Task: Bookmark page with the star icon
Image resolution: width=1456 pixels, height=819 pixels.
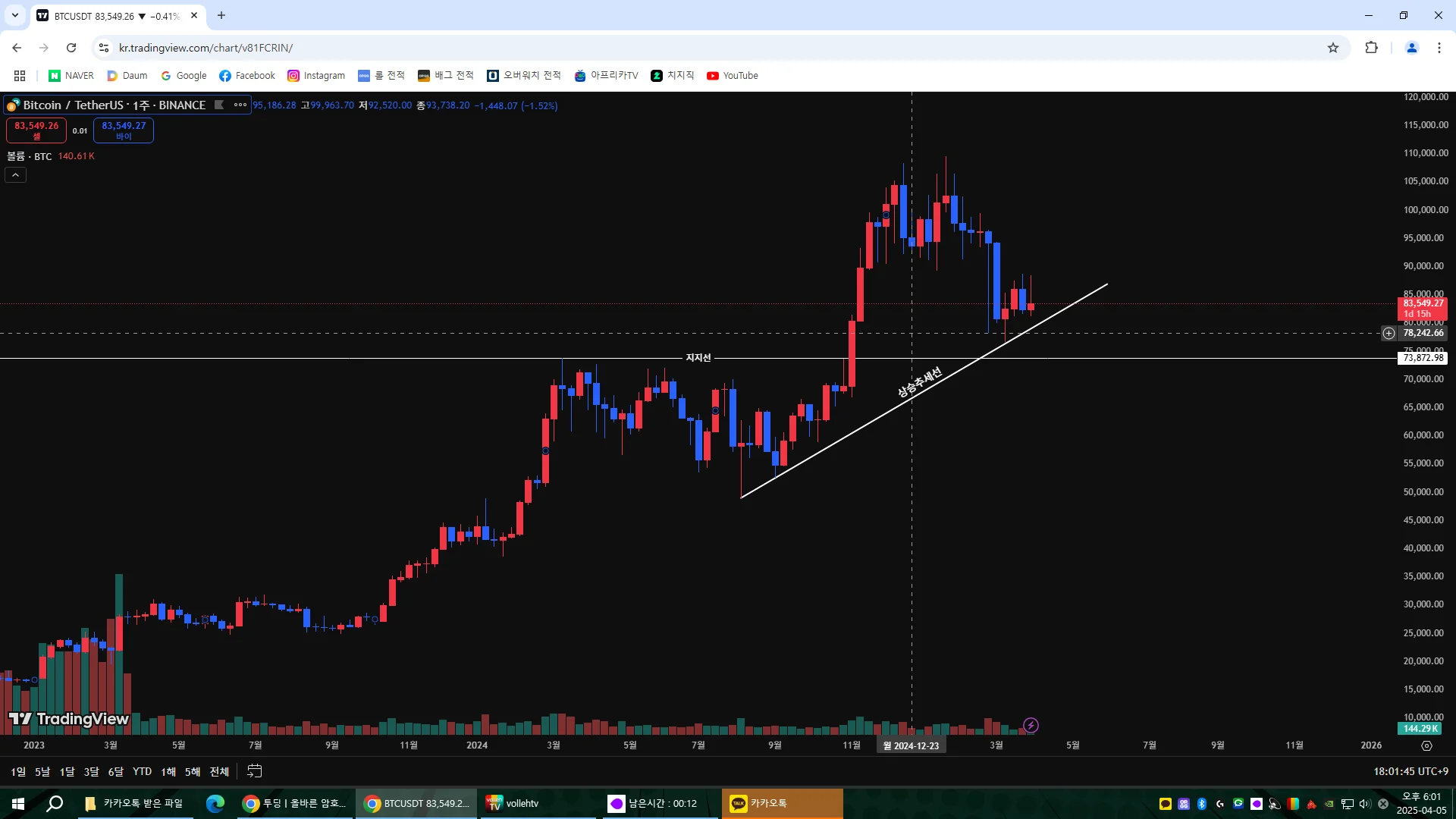Action: [1333, 48]
